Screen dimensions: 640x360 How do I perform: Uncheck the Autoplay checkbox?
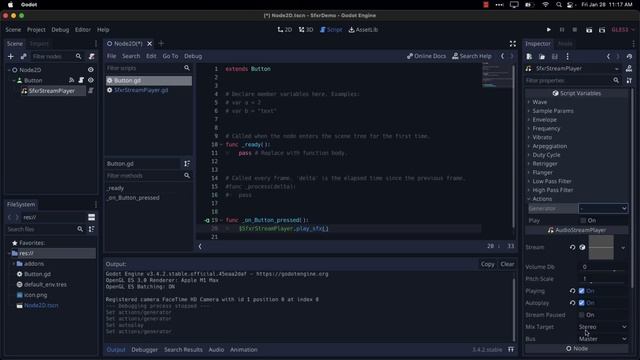582,303
